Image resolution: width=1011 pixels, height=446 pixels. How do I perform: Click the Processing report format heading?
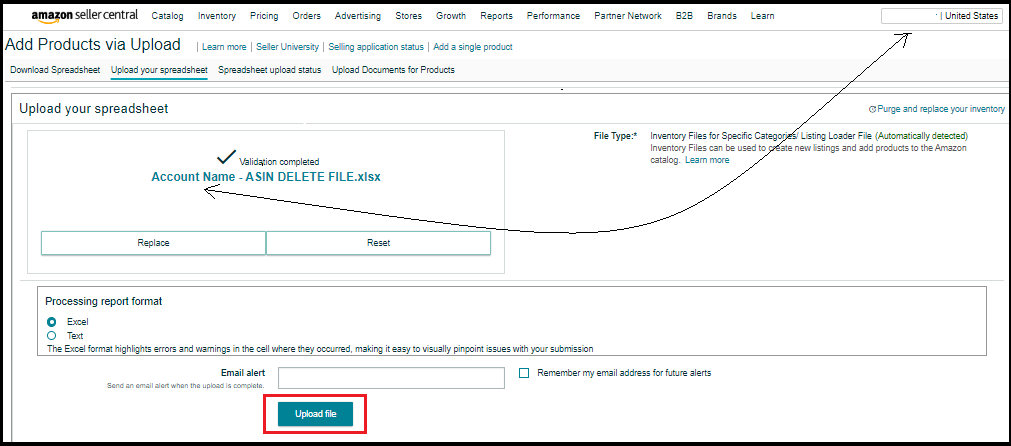[x=104, y=302]
